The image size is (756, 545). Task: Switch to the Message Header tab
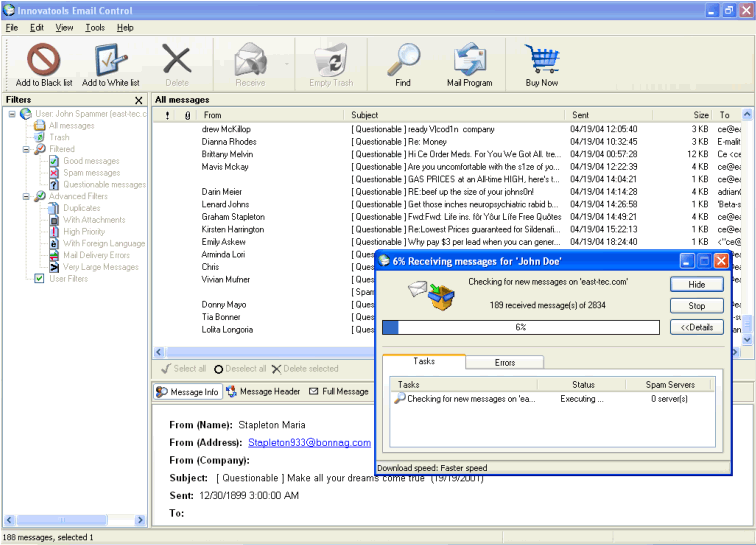coord(263,392)
